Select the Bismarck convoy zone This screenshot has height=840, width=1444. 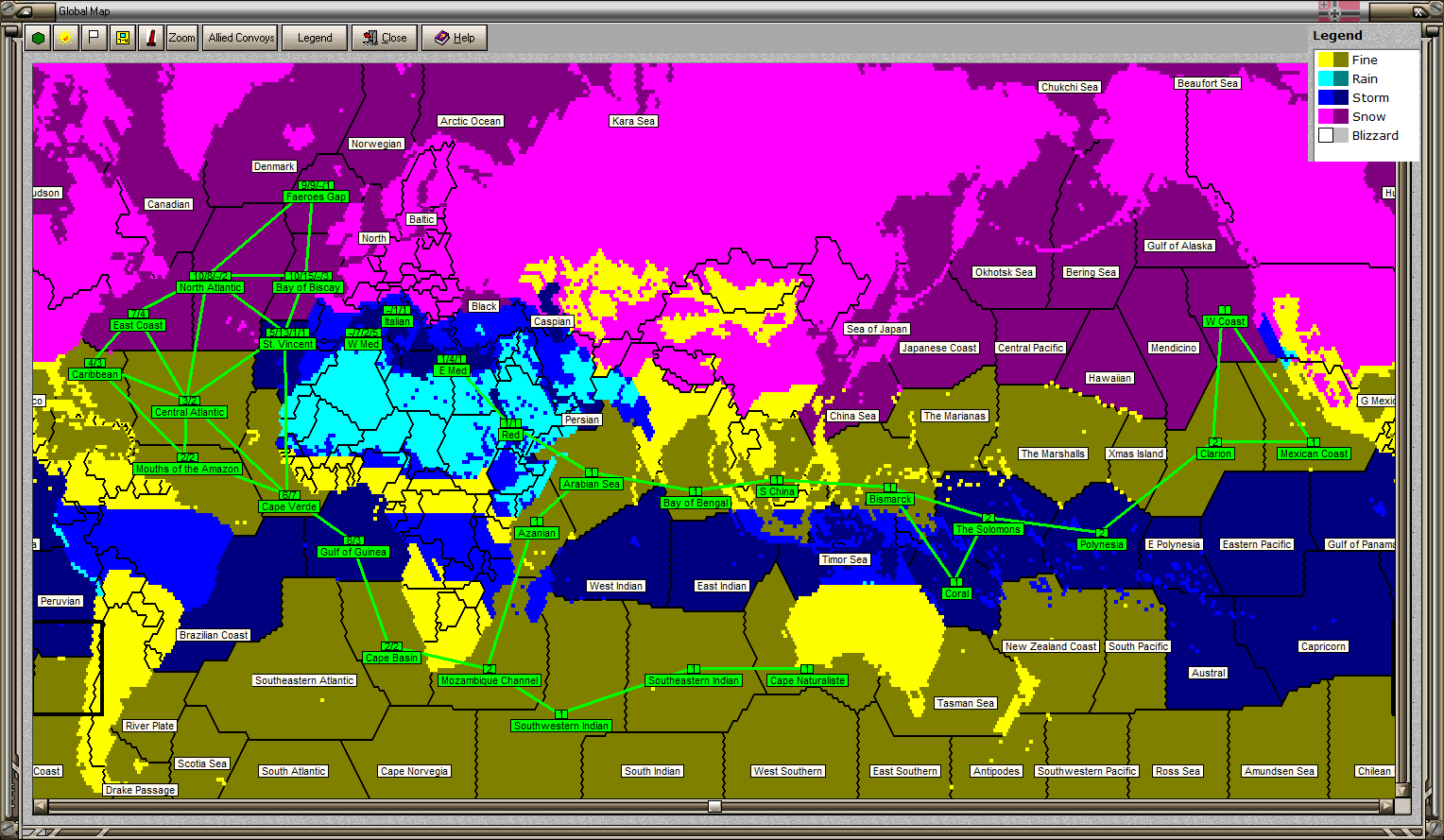890,499
